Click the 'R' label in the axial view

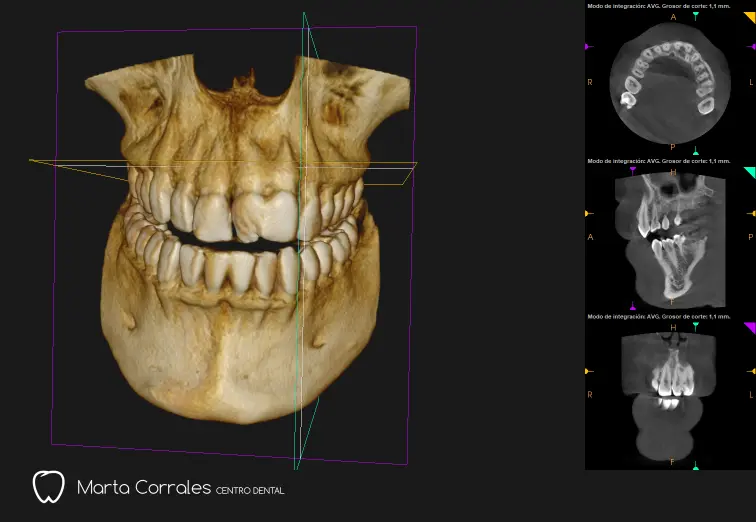point(590,82)
